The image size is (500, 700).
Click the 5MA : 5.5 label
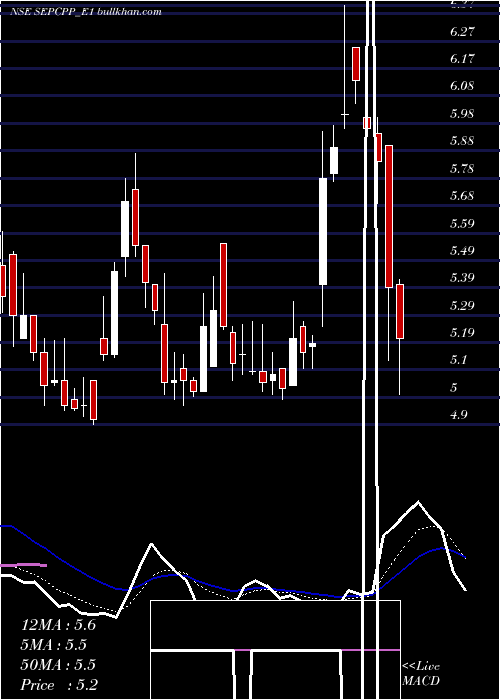coord(54,645)
